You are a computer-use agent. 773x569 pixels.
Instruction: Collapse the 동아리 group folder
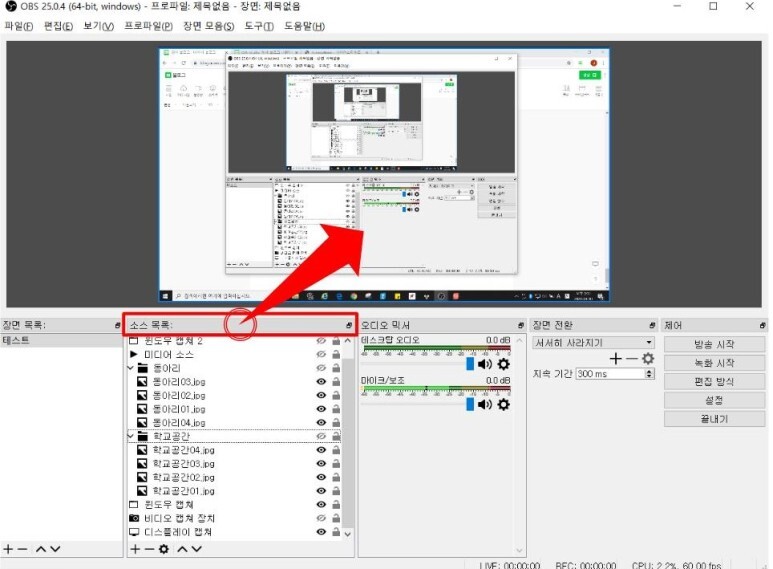131,368
